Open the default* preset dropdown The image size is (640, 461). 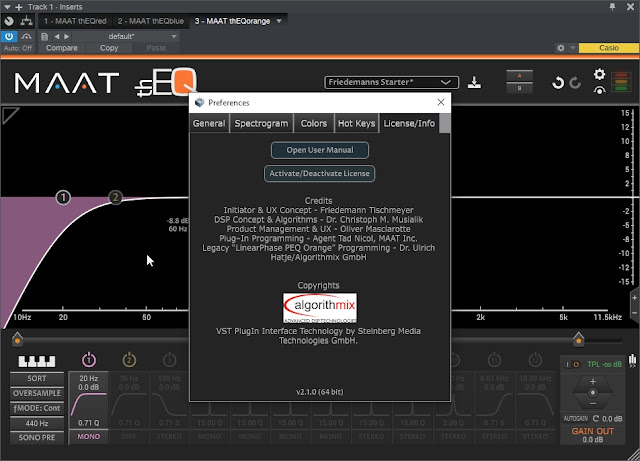pyautogui.click(x=126, y=36)
